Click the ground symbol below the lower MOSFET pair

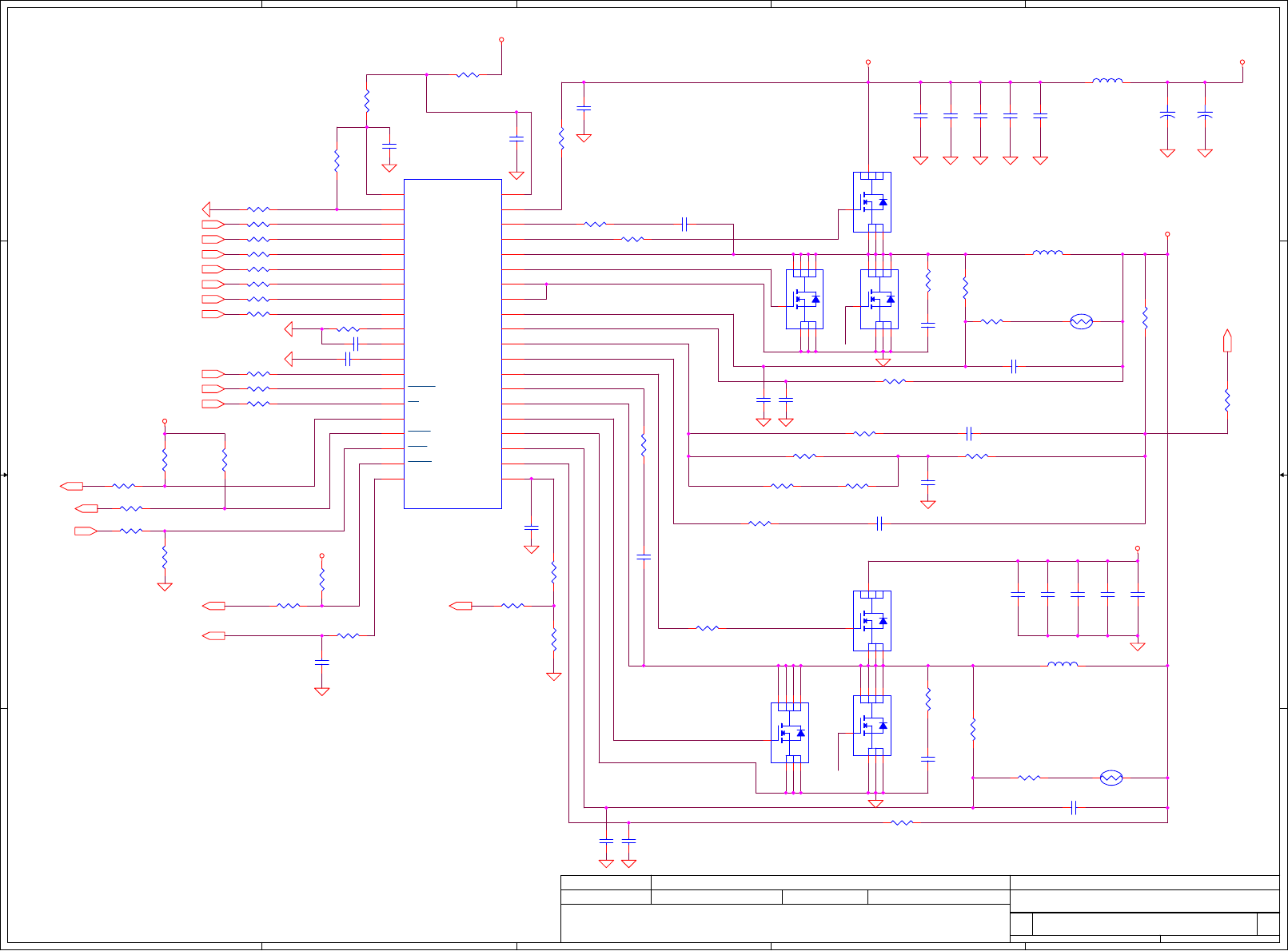point(875,803)
